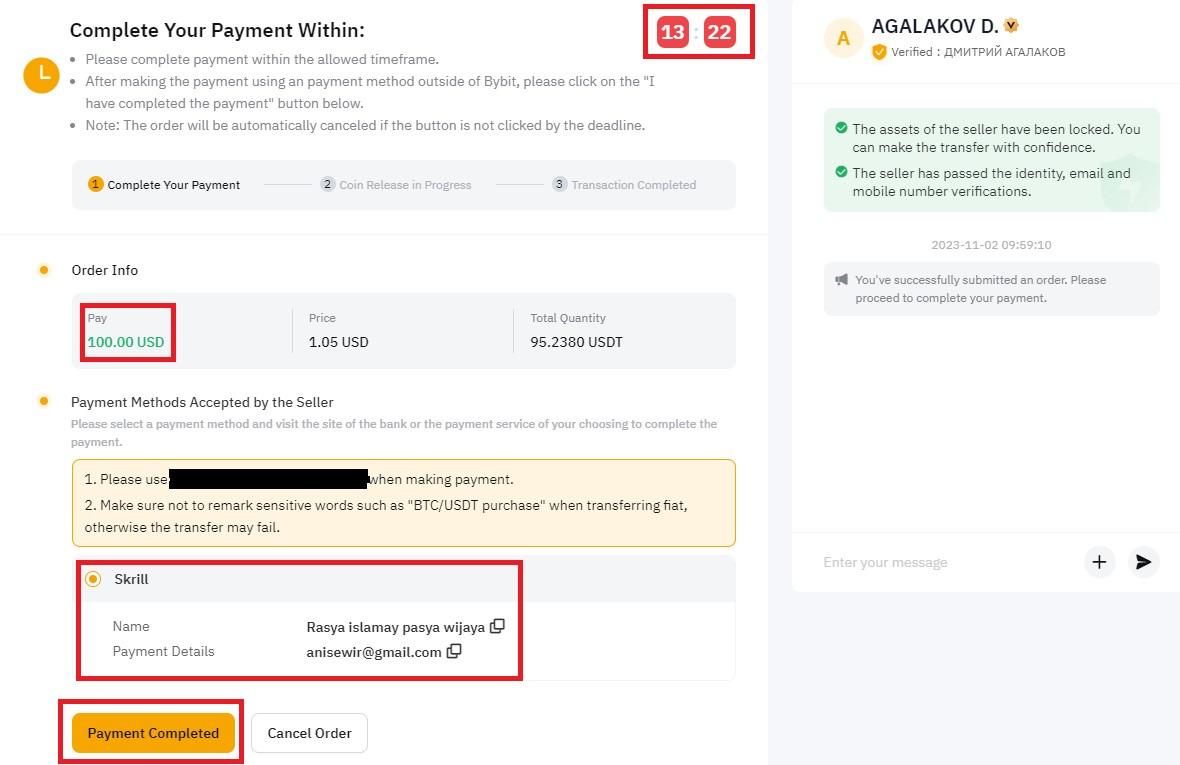
Task: Click the countdown minutes timer box
Action: pos(673,32)
